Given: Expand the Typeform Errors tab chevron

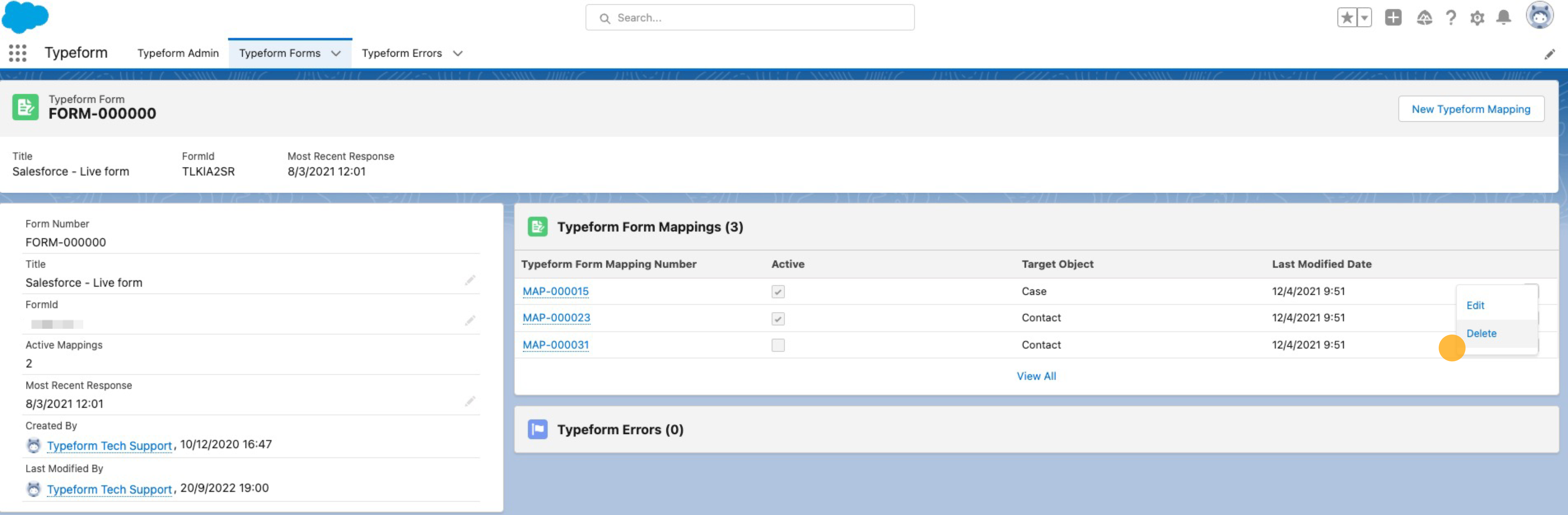Looking at the screenshot, I should 458,54.
